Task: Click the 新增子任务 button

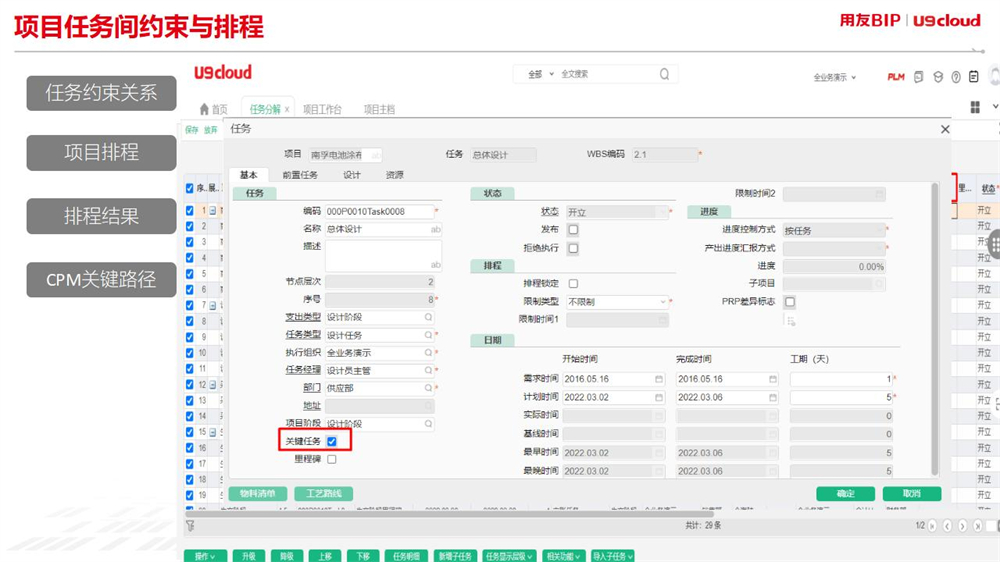Action: (455, 556)
